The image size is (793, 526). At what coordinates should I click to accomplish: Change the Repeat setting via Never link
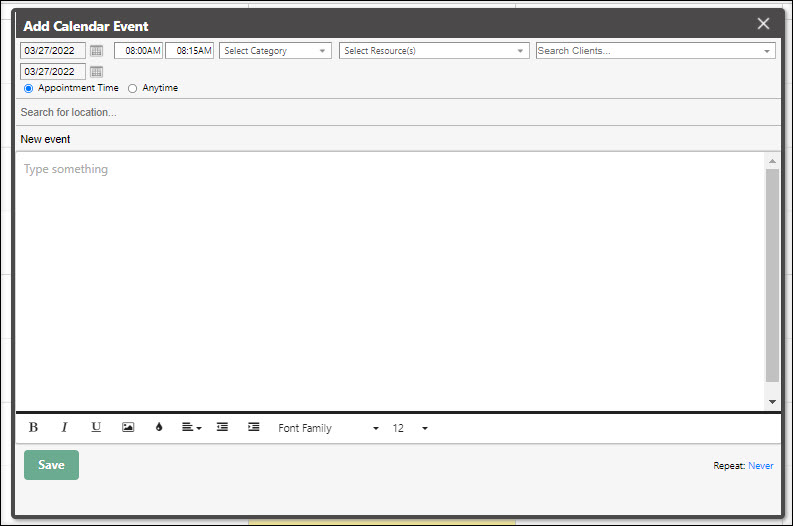coord(761,466)
